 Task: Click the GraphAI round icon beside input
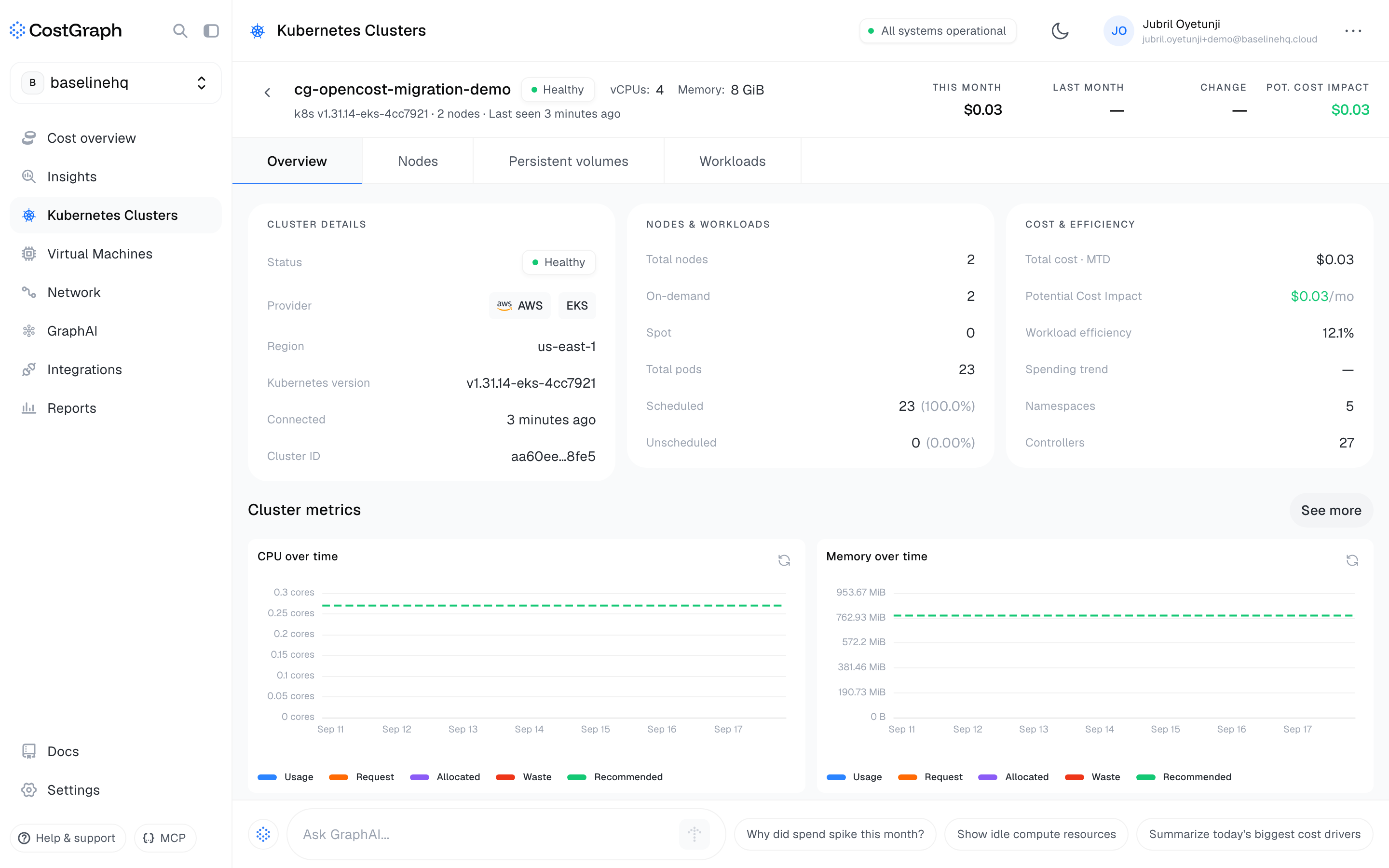263,834
